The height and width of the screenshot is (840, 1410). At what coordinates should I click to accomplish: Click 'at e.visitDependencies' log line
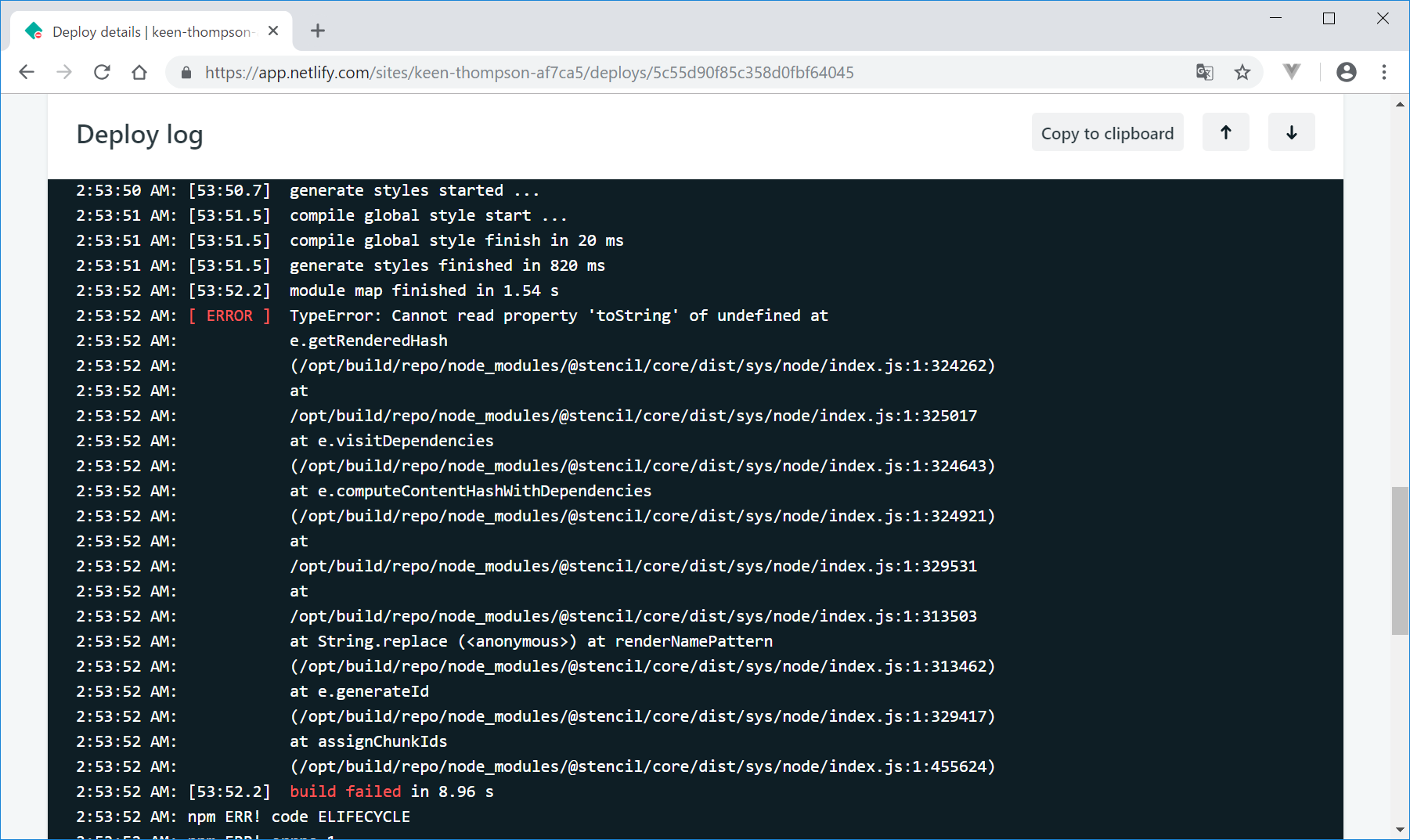point(391,441)
